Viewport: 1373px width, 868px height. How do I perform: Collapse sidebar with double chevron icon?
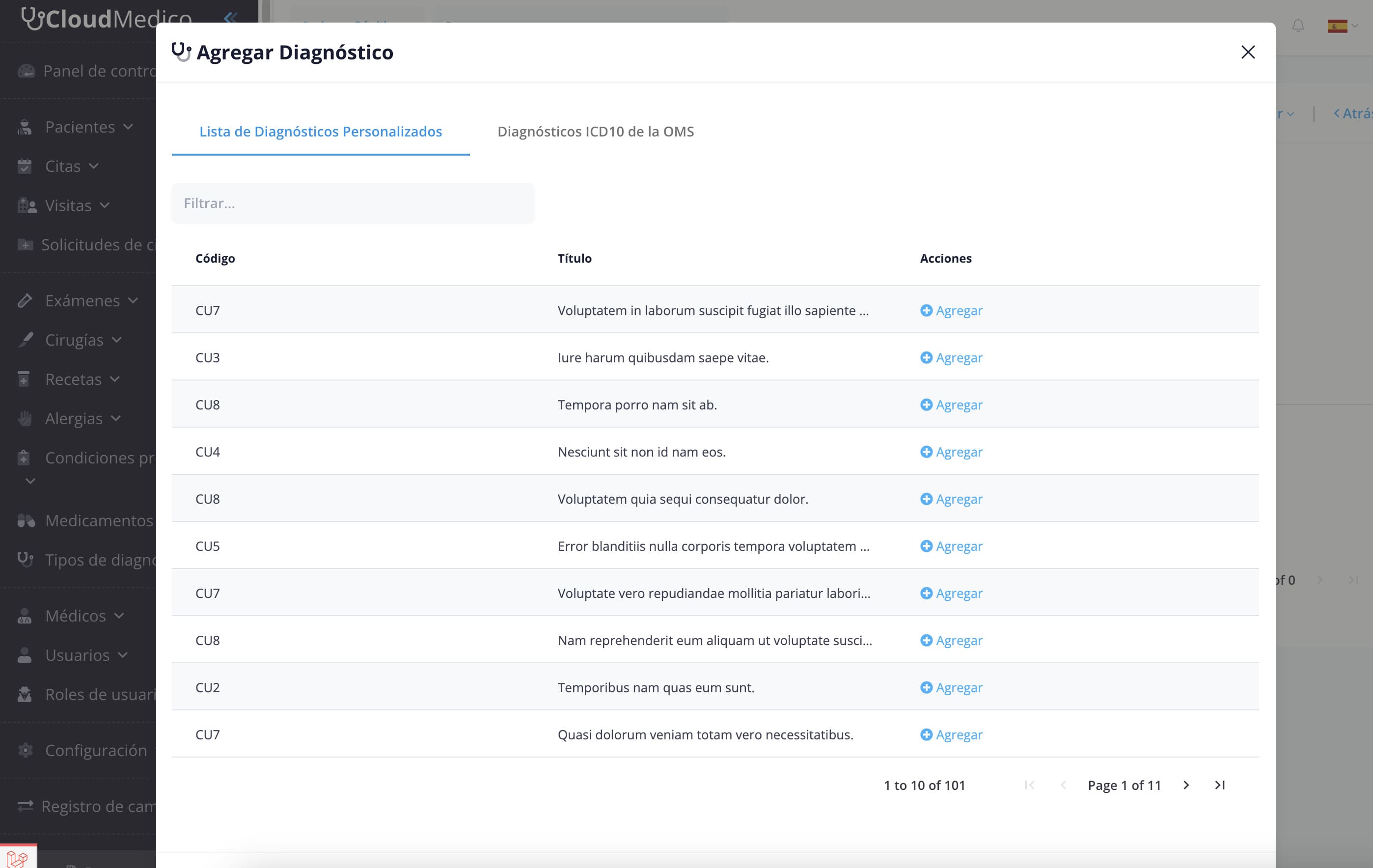pyautogui.click(x=230, y=18)
